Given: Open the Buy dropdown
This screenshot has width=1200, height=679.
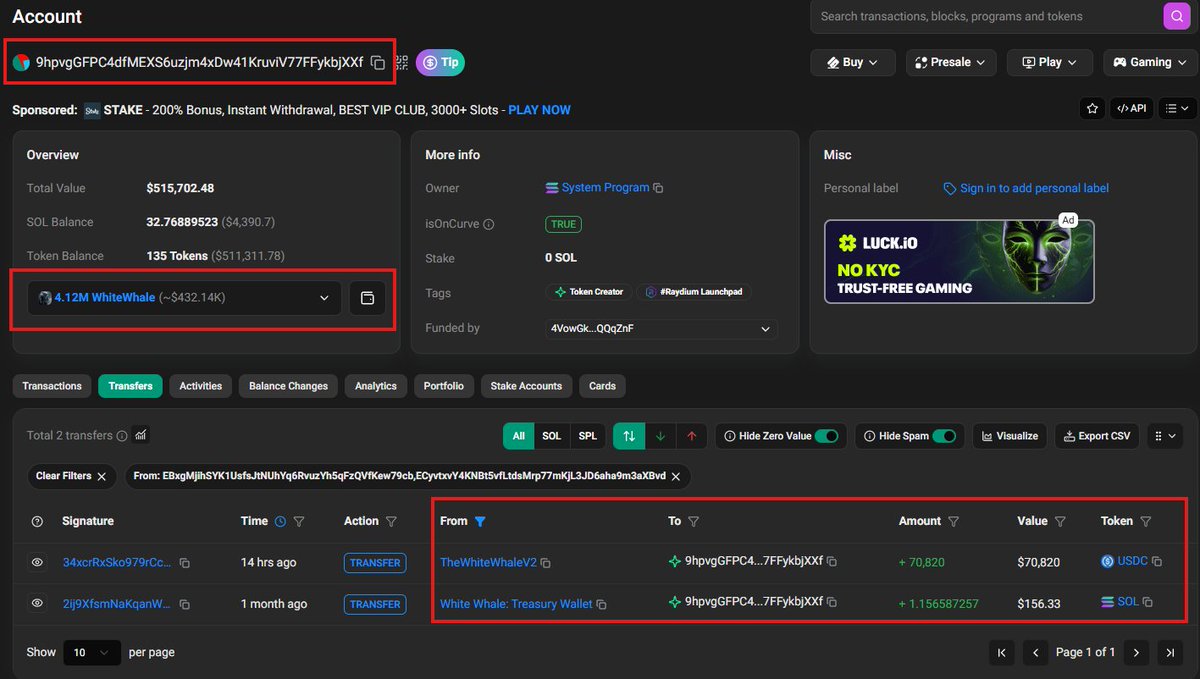Looking at the screenshot, I should (853, 62).
